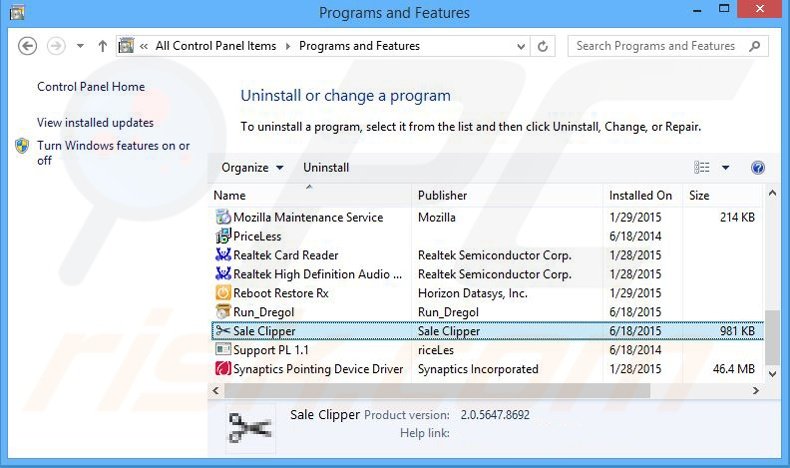Click the vertical scrollbar up arrow
790x468 pixels.
pyautogui.click(x=772, y=193)
